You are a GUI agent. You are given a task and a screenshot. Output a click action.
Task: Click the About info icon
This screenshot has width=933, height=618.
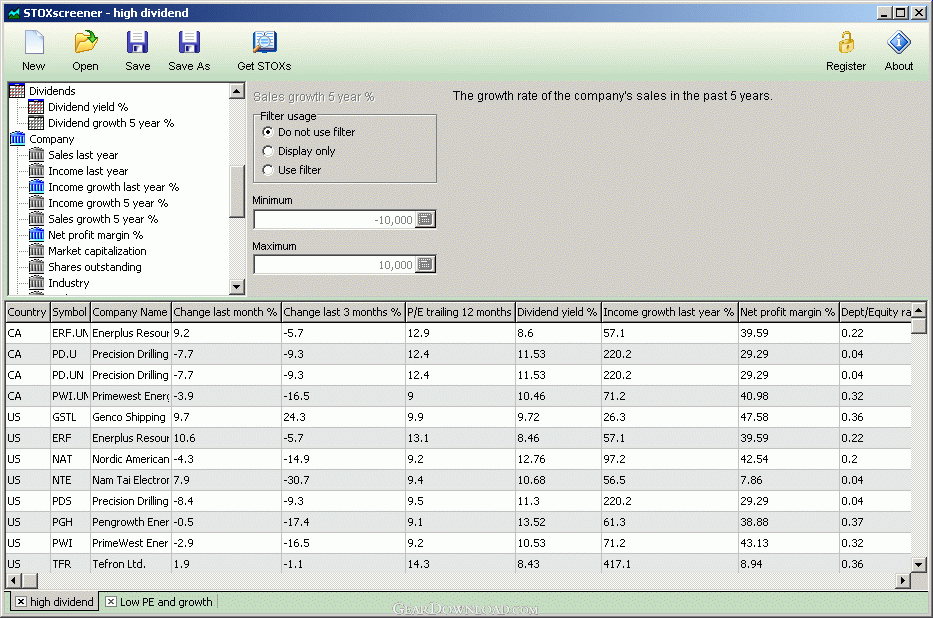click(898, 42)
